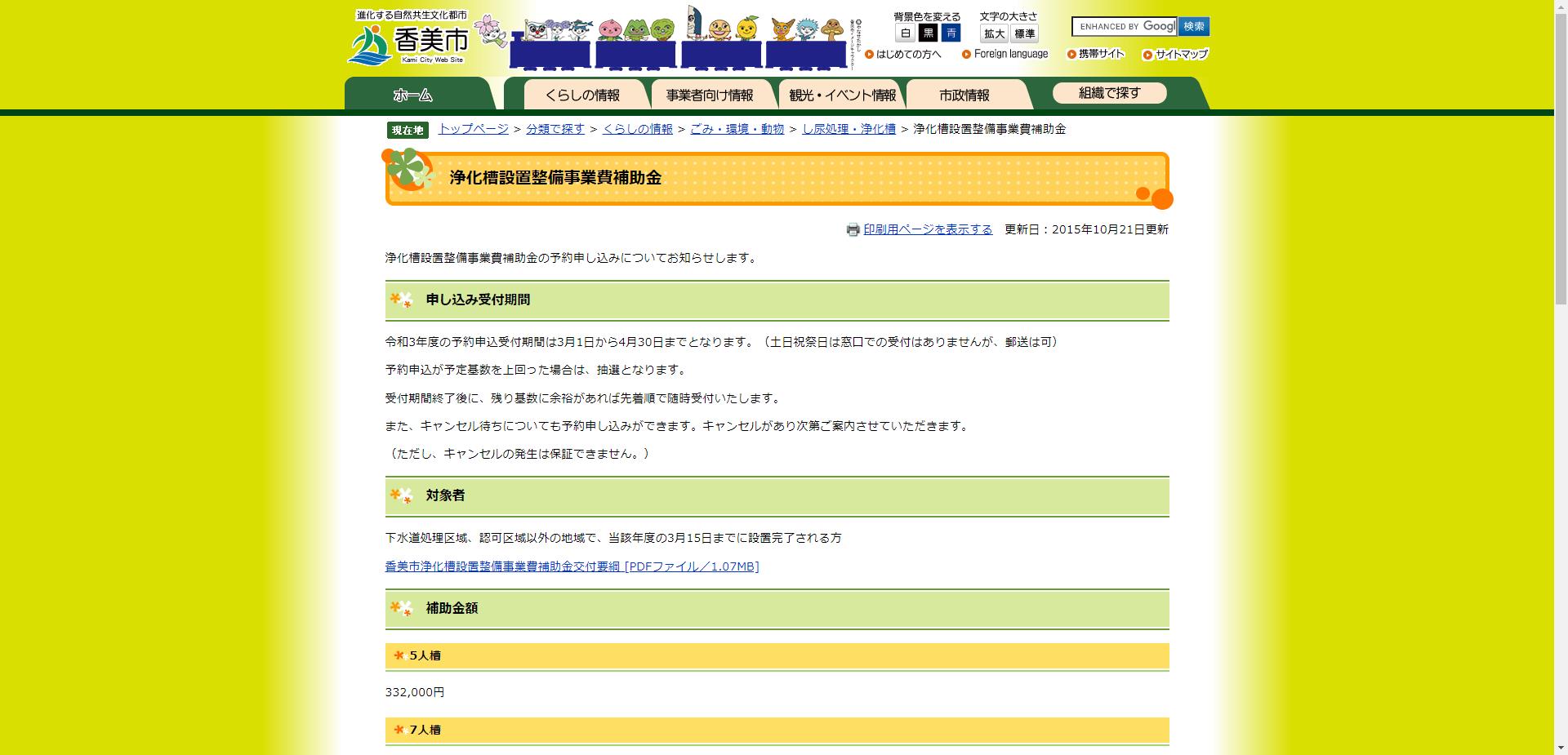Click inside the Google search input field
1568x755 pixels.
tap(1127, 26)
